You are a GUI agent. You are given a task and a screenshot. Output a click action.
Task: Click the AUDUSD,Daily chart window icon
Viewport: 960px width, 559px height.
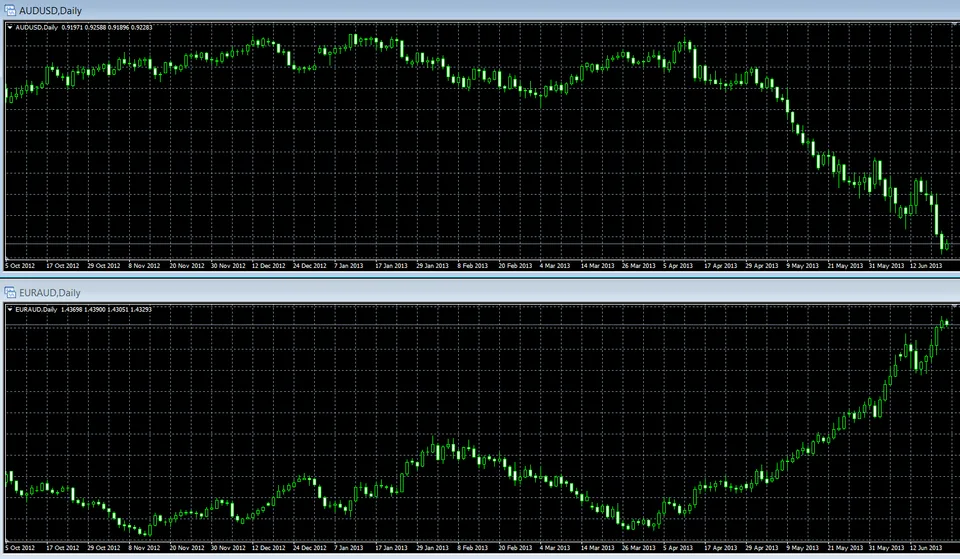pos(10,10)
